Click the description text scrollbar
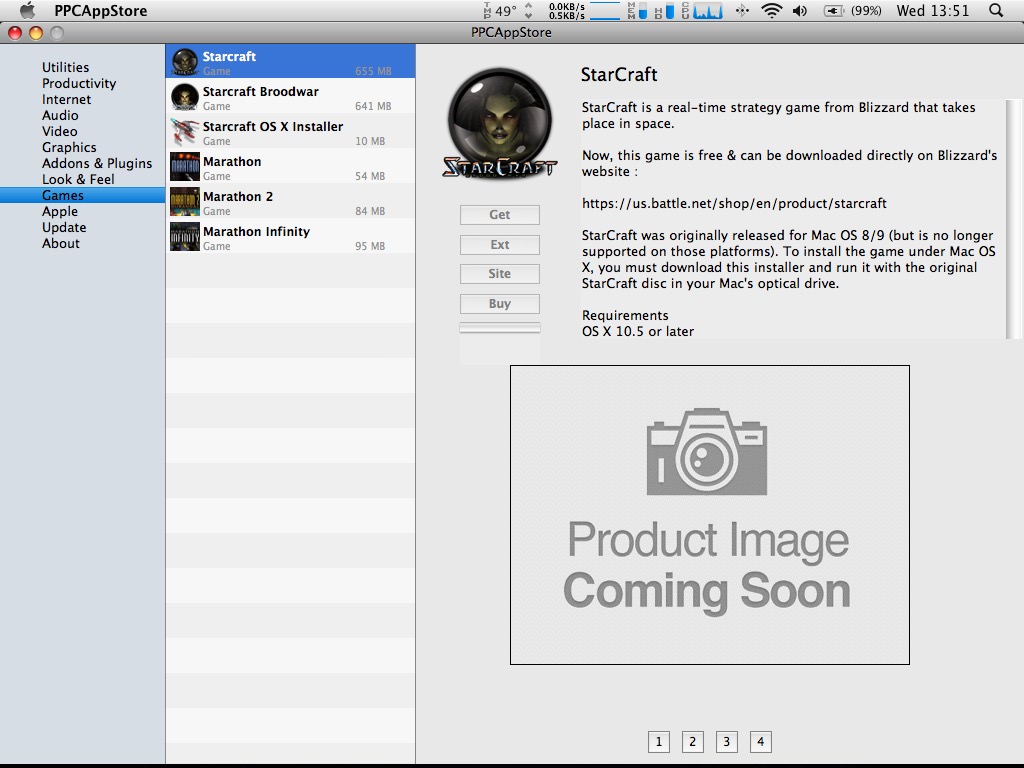 click(x=1013, y=219)
